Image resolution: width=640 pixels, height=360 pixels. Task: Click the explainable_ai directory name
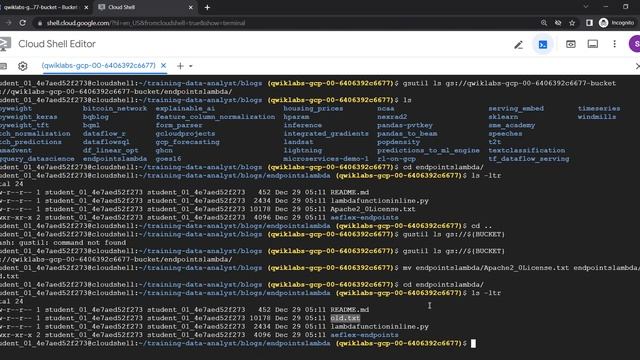click(185, 109)
